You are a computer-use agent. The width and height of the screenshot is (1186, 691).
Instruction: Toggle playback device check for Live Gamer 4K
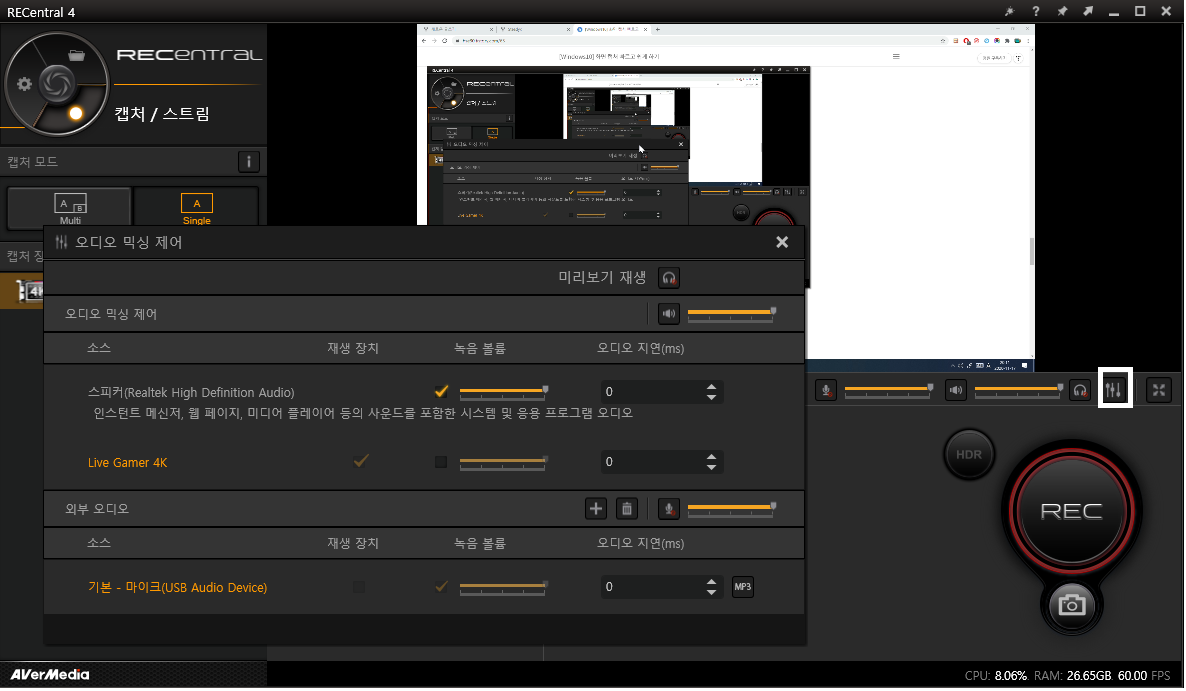click(x=361, y=460)
